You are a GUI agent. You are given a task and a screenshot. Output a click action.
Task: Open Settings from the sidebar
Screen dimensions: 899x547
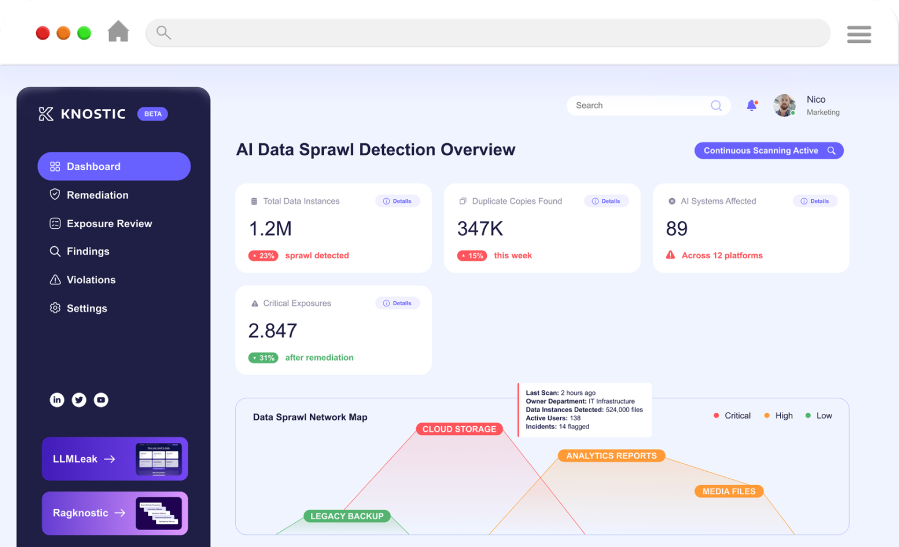(86, 308)
